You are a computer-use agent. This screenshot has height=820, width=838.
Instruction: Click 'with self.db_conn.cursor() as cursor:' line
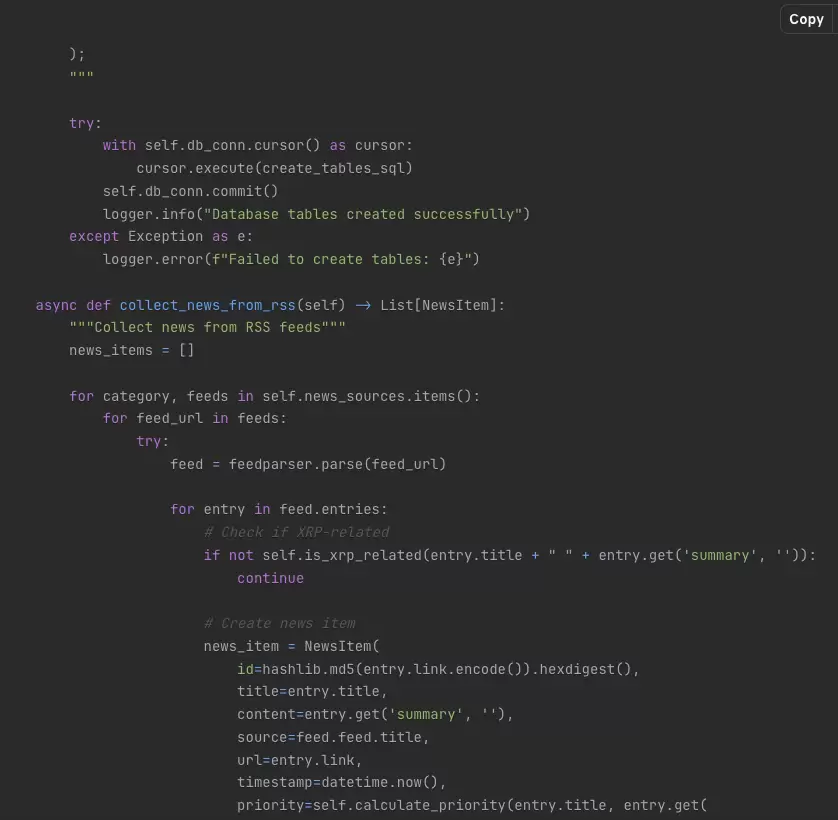click(x=257, y=145)
